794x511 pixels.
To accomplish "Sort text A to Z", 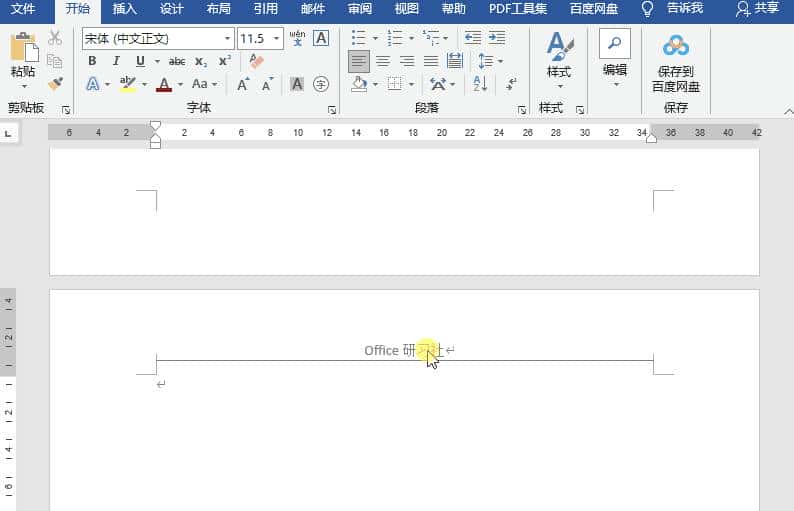I will pyautogui.click(x=480, y=84).
